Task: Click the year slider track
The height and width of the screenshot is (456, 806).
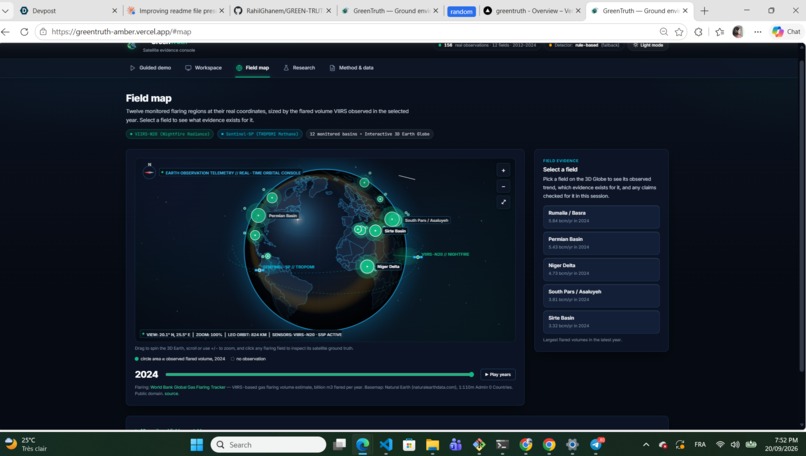Action: 319,374
